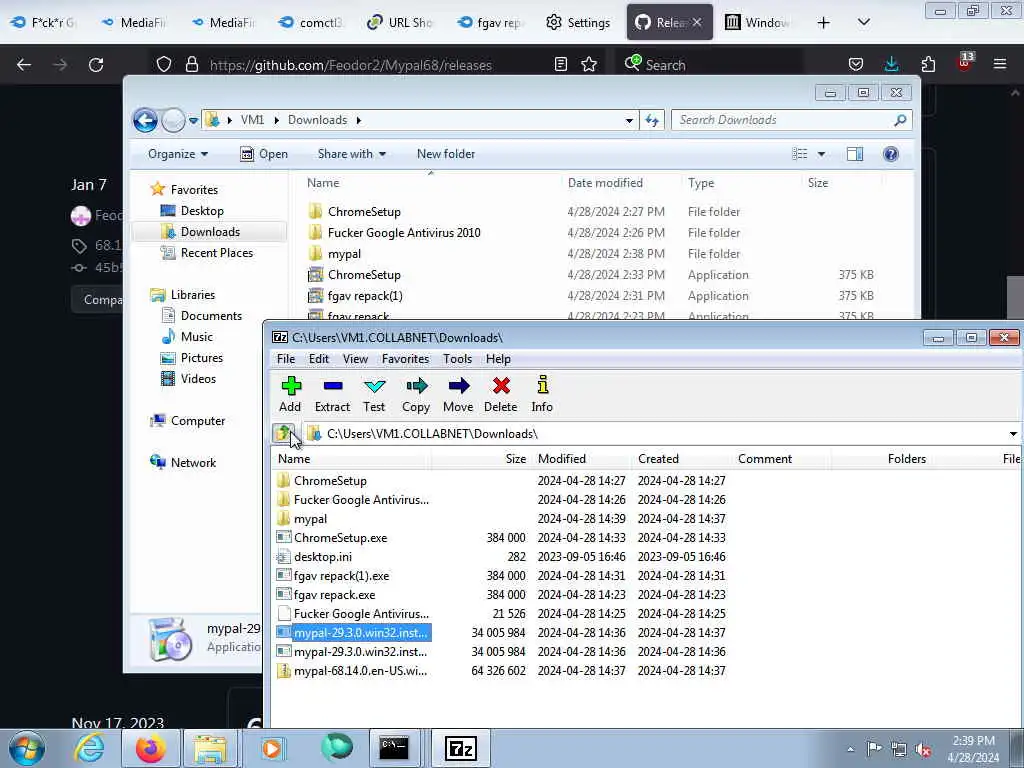
Task: Open 7-Zip Favorites menu
Action: [406, 359]
